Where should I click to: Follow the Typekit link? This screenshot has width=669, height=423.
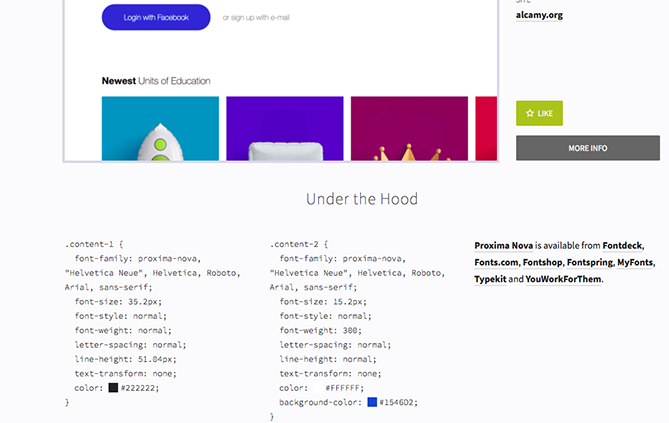pyautogui.click(x=490, y=279)
